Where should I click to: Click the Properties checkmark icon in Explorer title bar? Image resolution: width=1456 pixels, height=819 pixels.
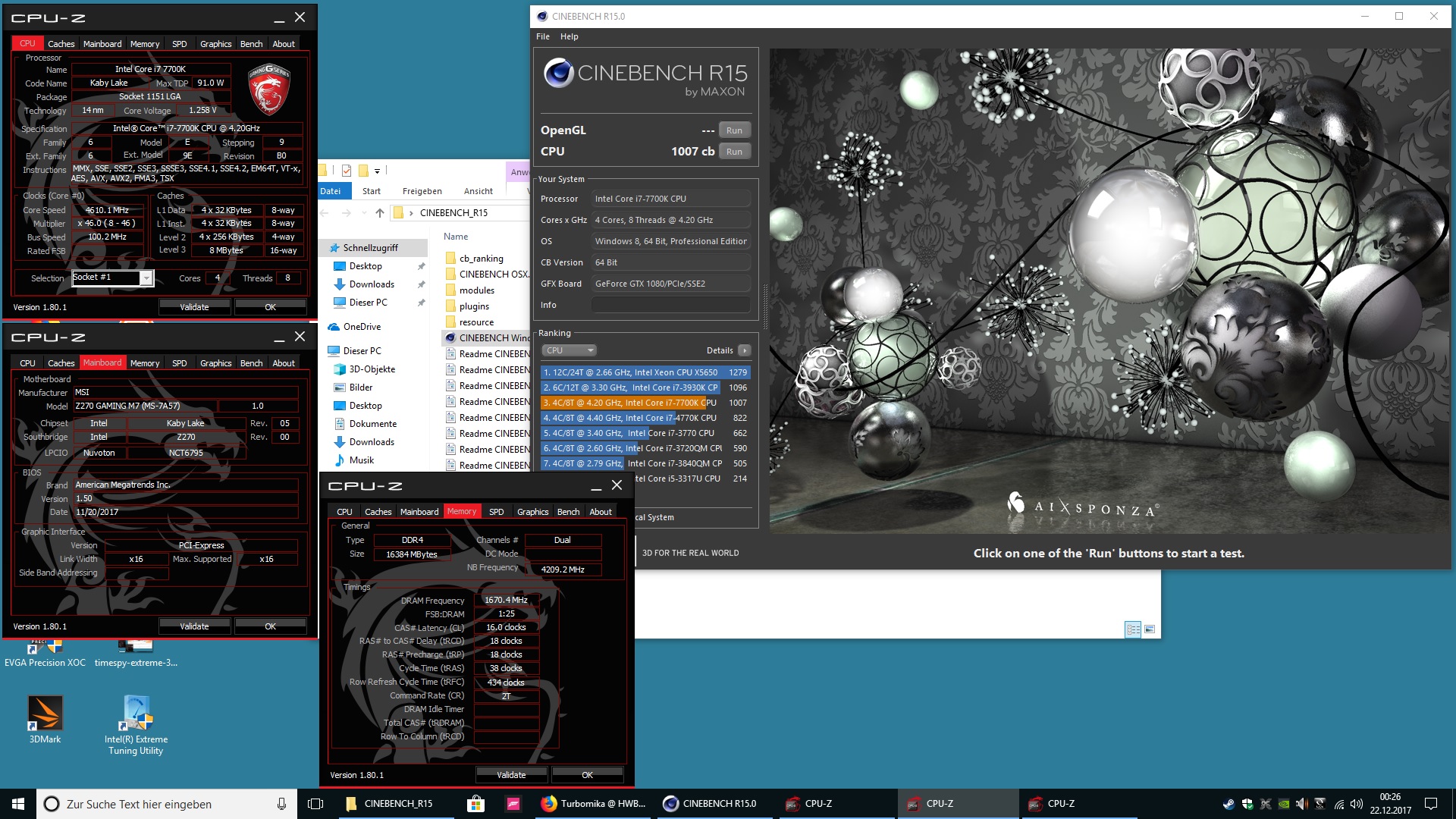point(347,171)
